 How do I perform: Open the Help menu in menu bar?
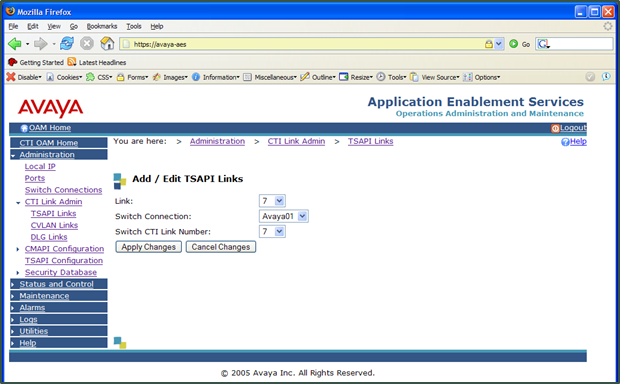coord(157,26)
